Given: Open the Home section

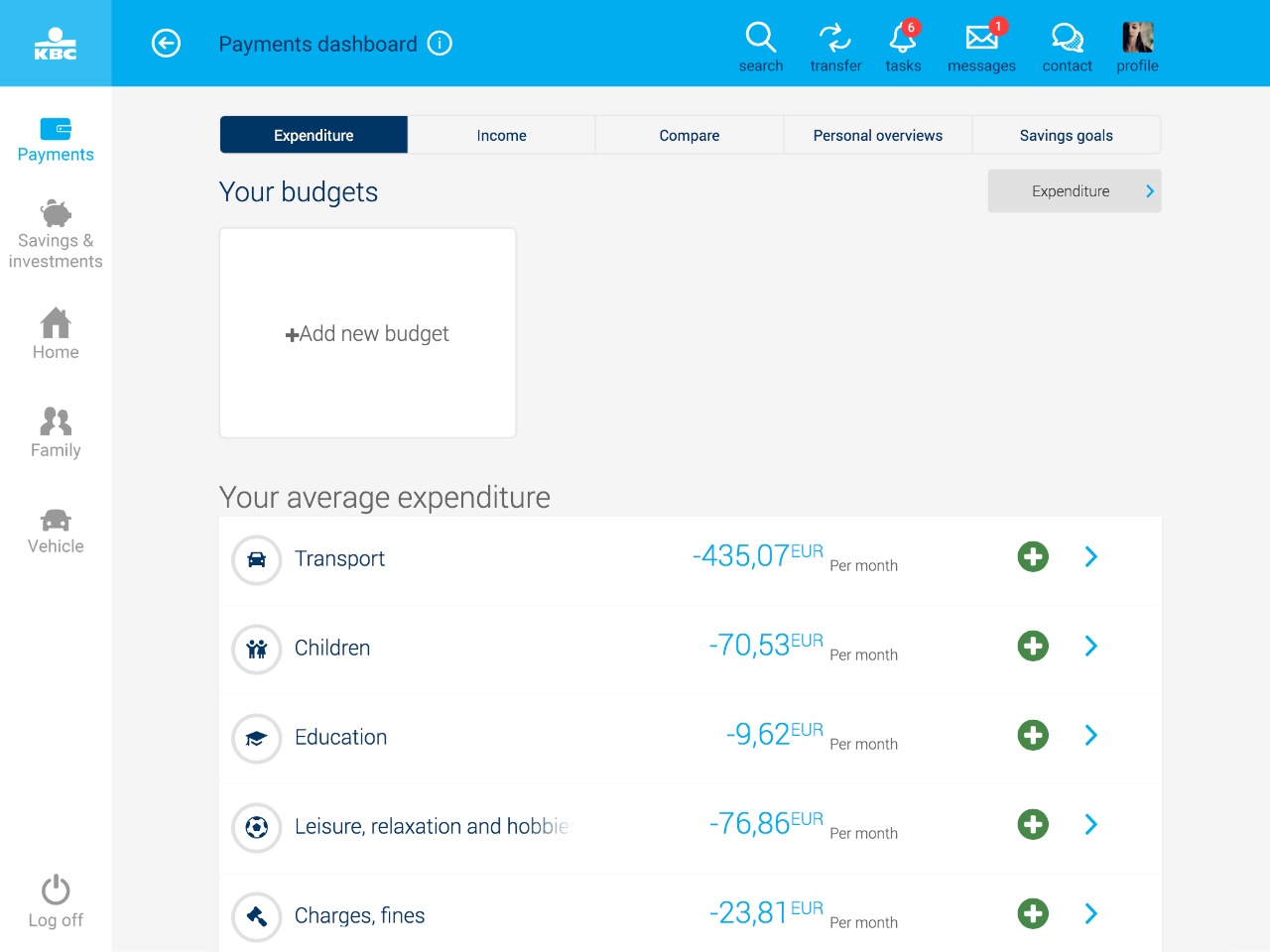Looking at the screenshot, I should point(56,334).
